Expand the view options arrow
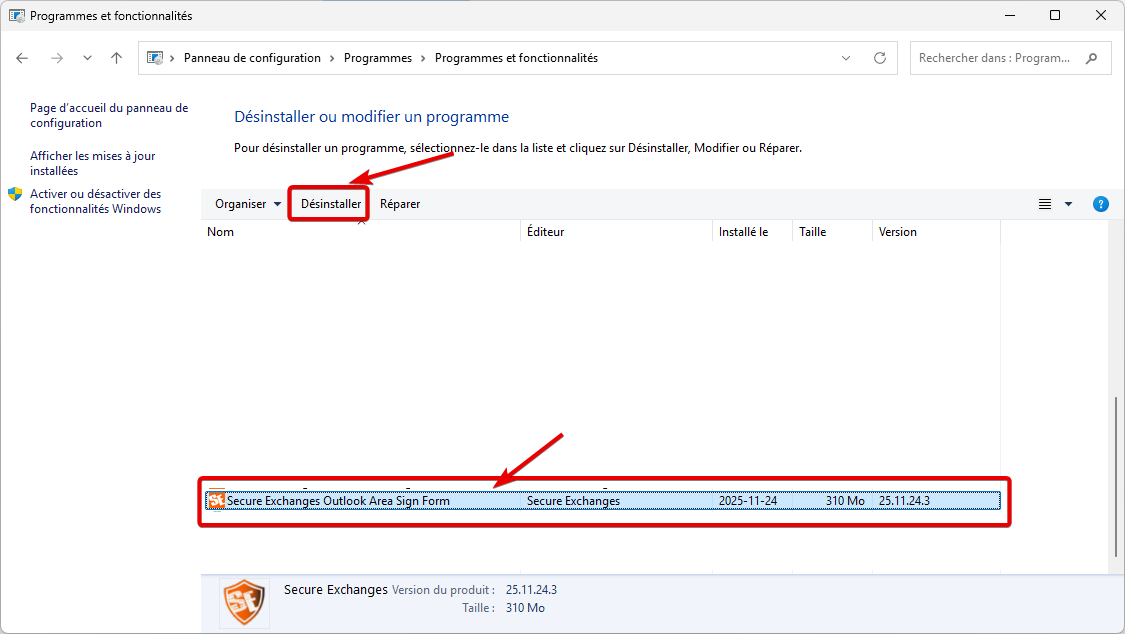 (1068, 204)
